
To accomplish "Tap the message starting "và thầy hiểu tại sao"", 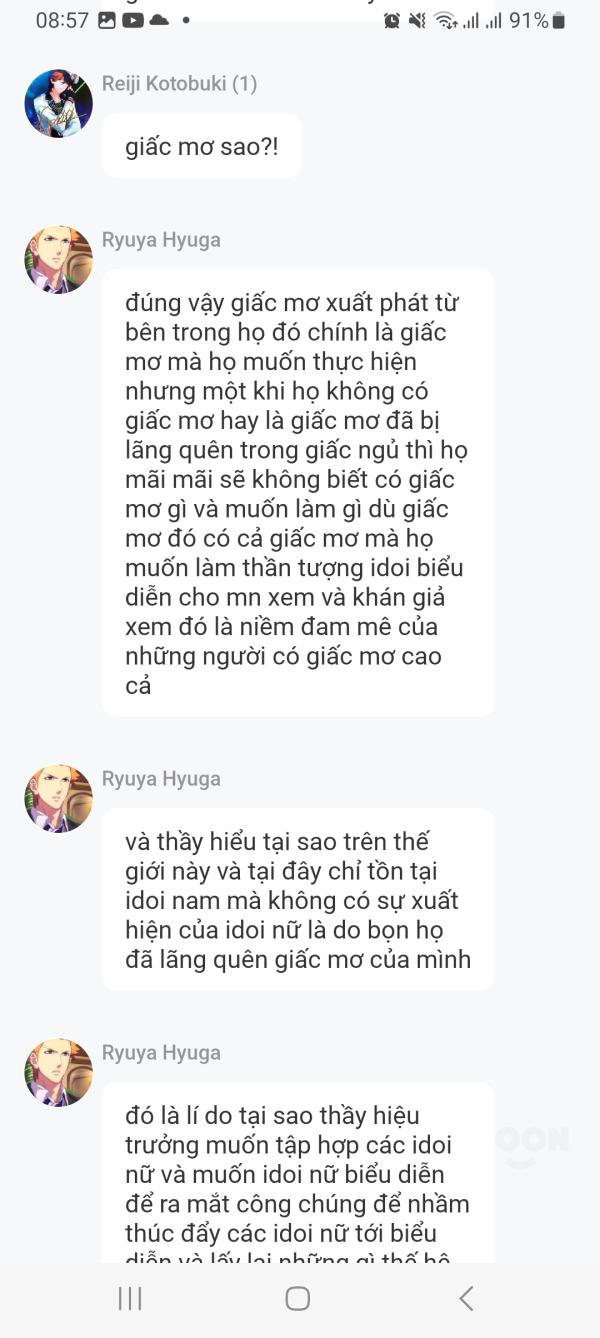I will (x=297, y=900).
